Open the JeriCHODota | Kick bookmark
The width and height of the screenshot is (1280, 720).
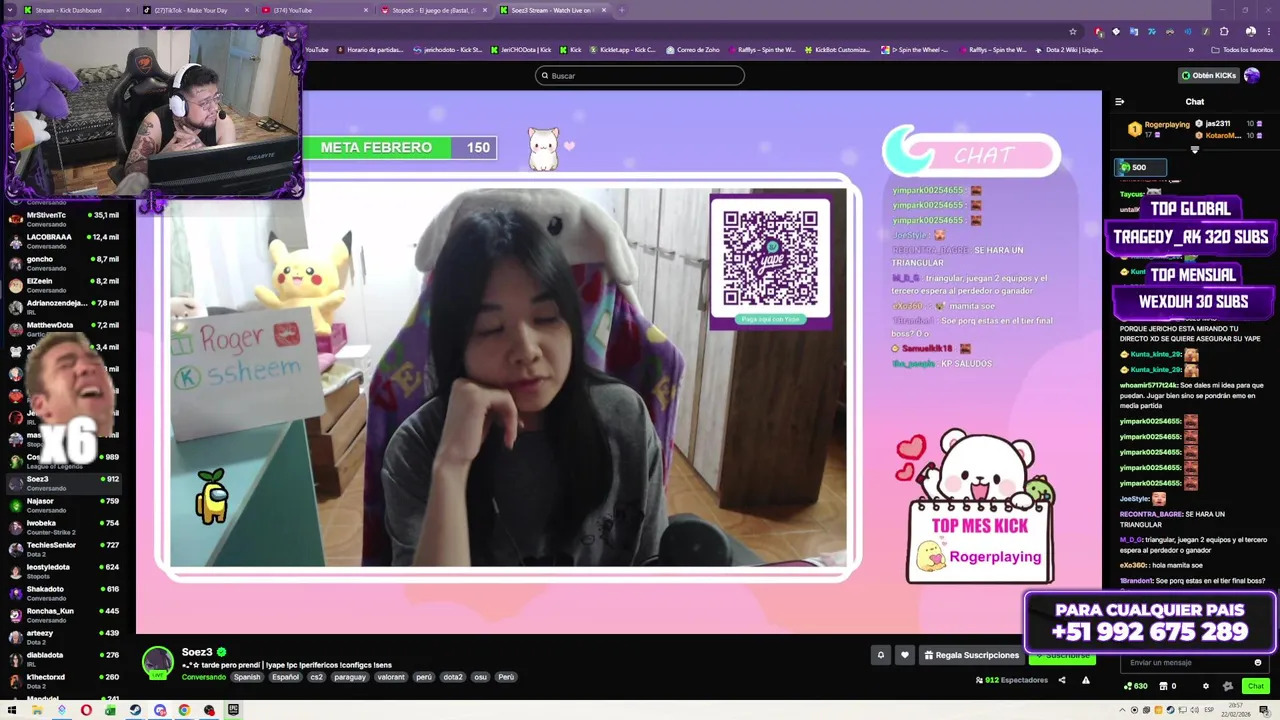coord(520,50)
